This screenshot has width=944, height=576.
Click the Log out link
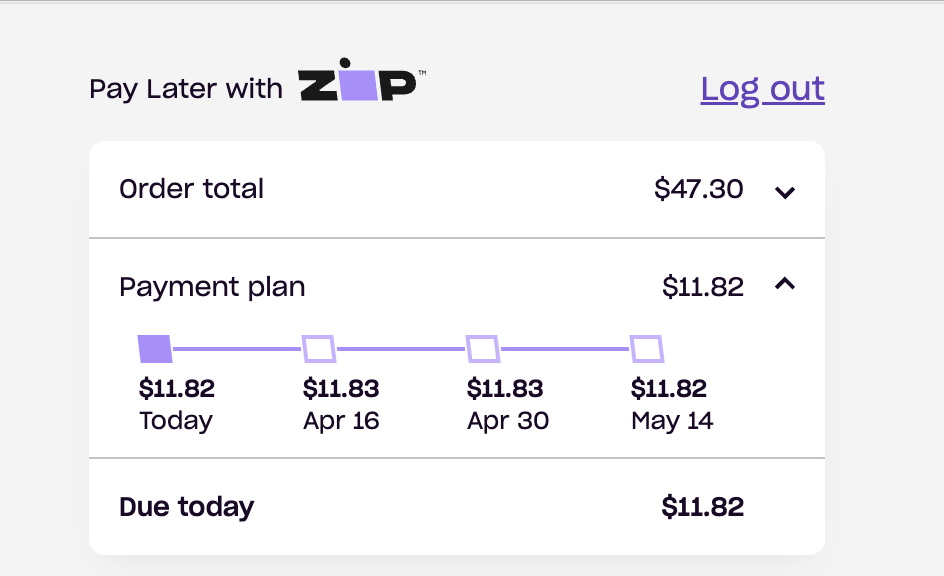[762, 89]
